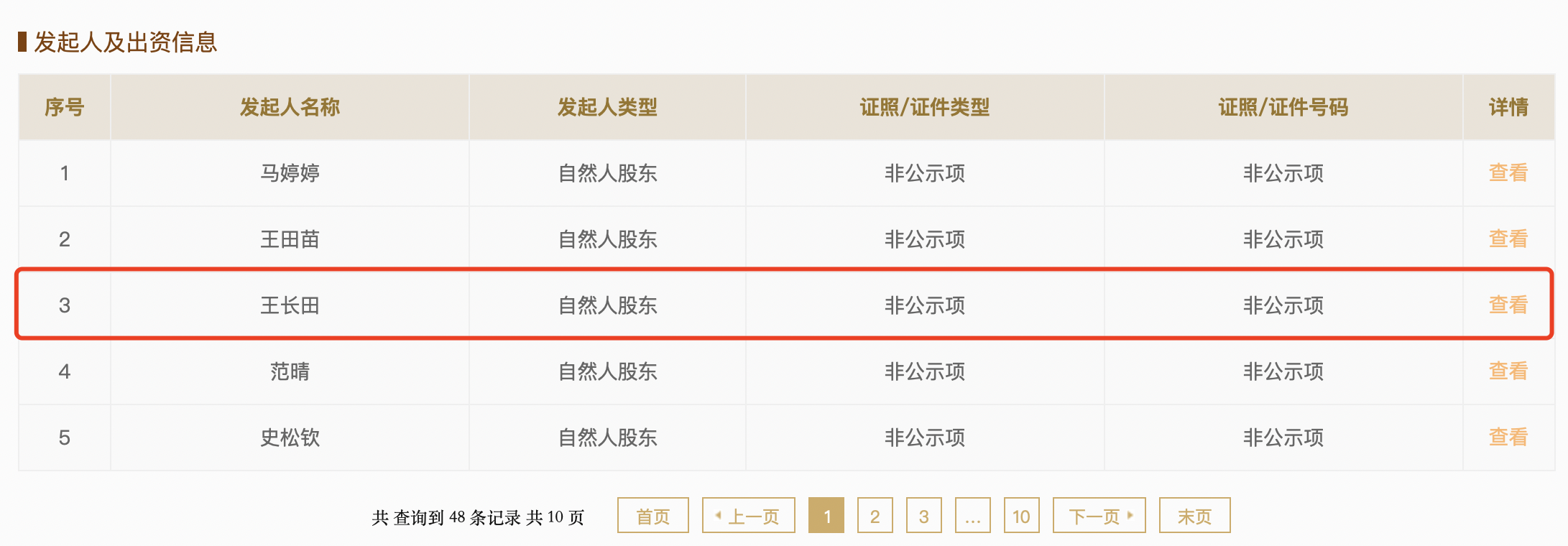Image resolution: width=1568 pixels, height=546 pixels.
Task: Click the 发起人及出资信息 section title
Action: tap(125, 42)
